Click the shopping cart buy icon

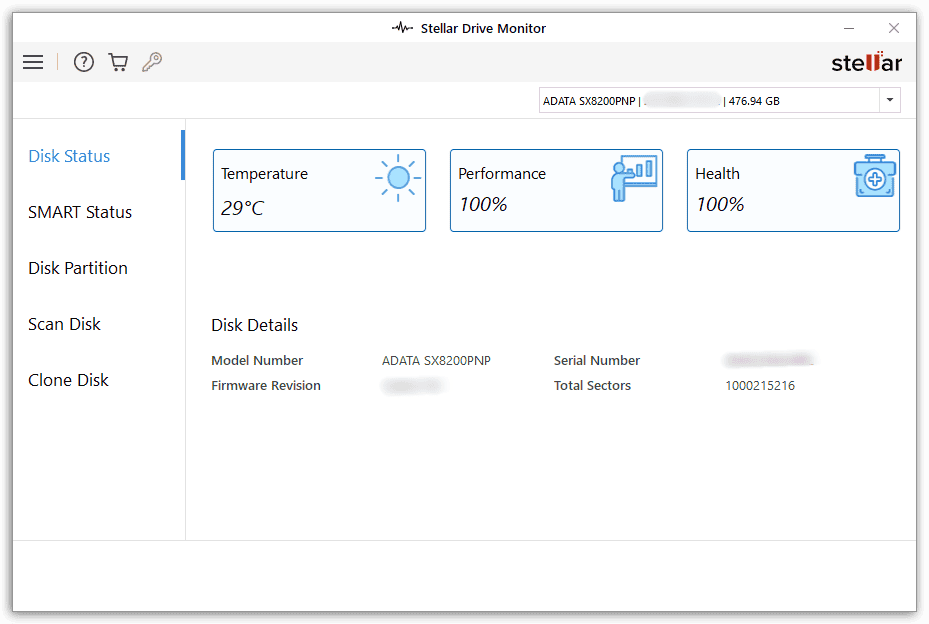pos(118,62)
